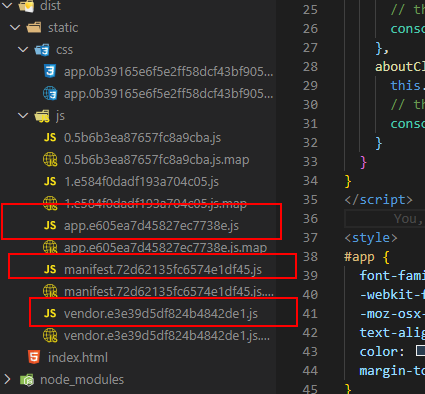Click map icon of 1.e584f0dadf193a704c05.js.map
This screenshot has height=394, width=425.
pos(50,204)
